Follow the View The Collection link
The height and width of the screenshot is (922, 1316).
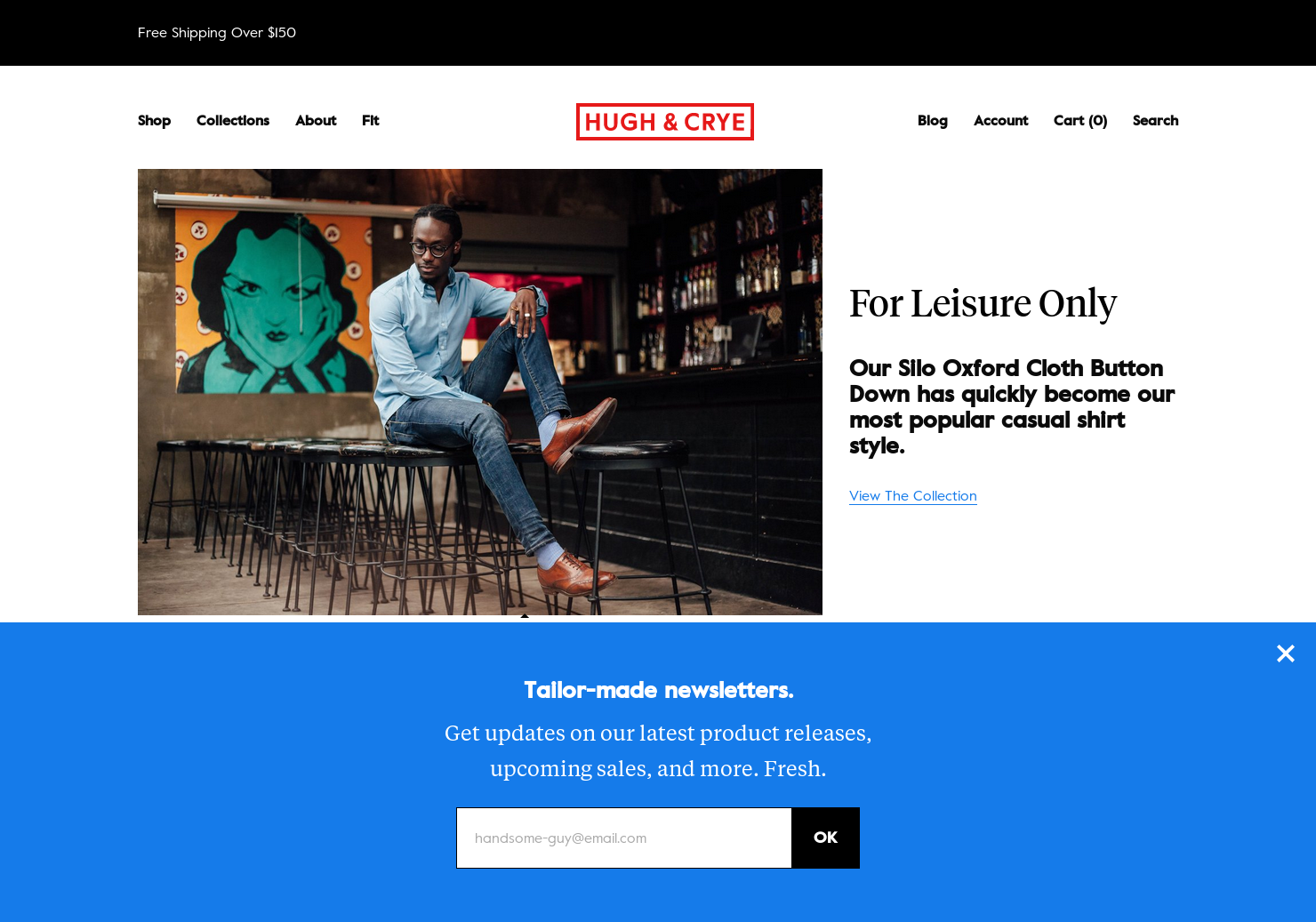click(x=913, y=496)
